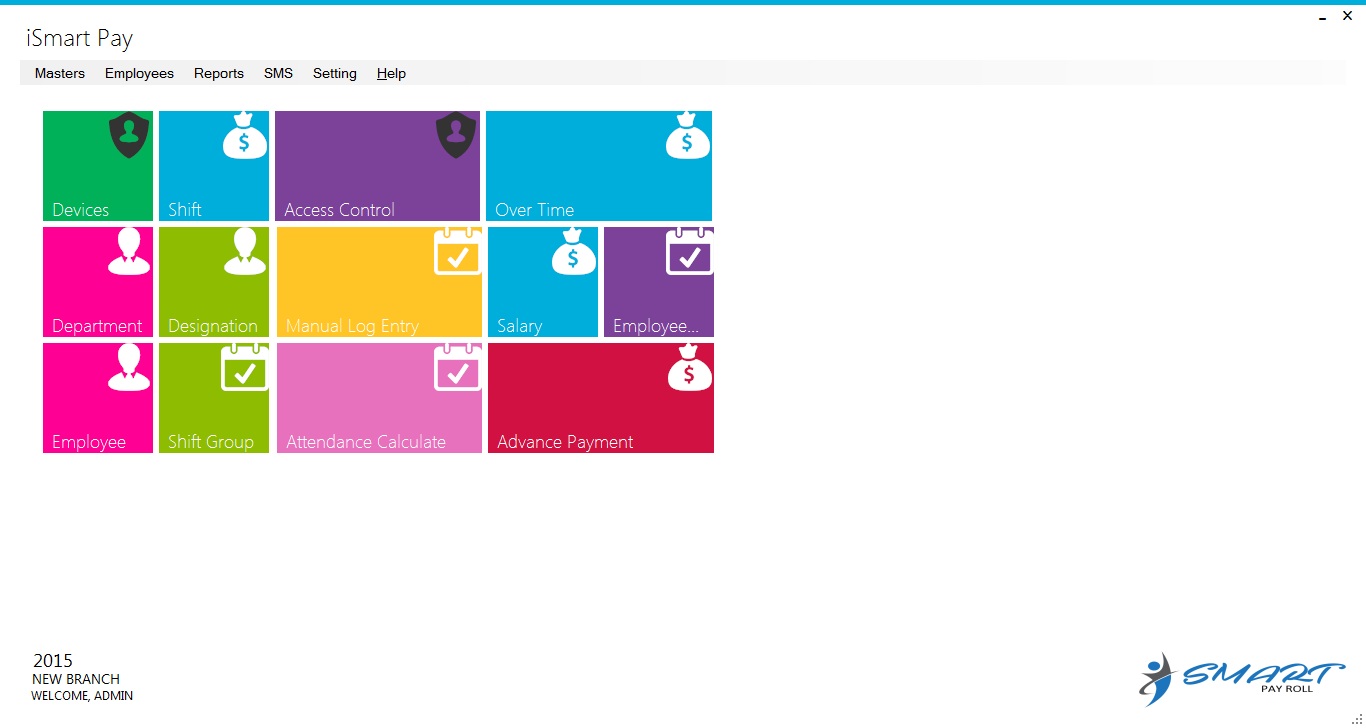Expand the Reports menu
1366x728 pixels.
coord(219,73)
